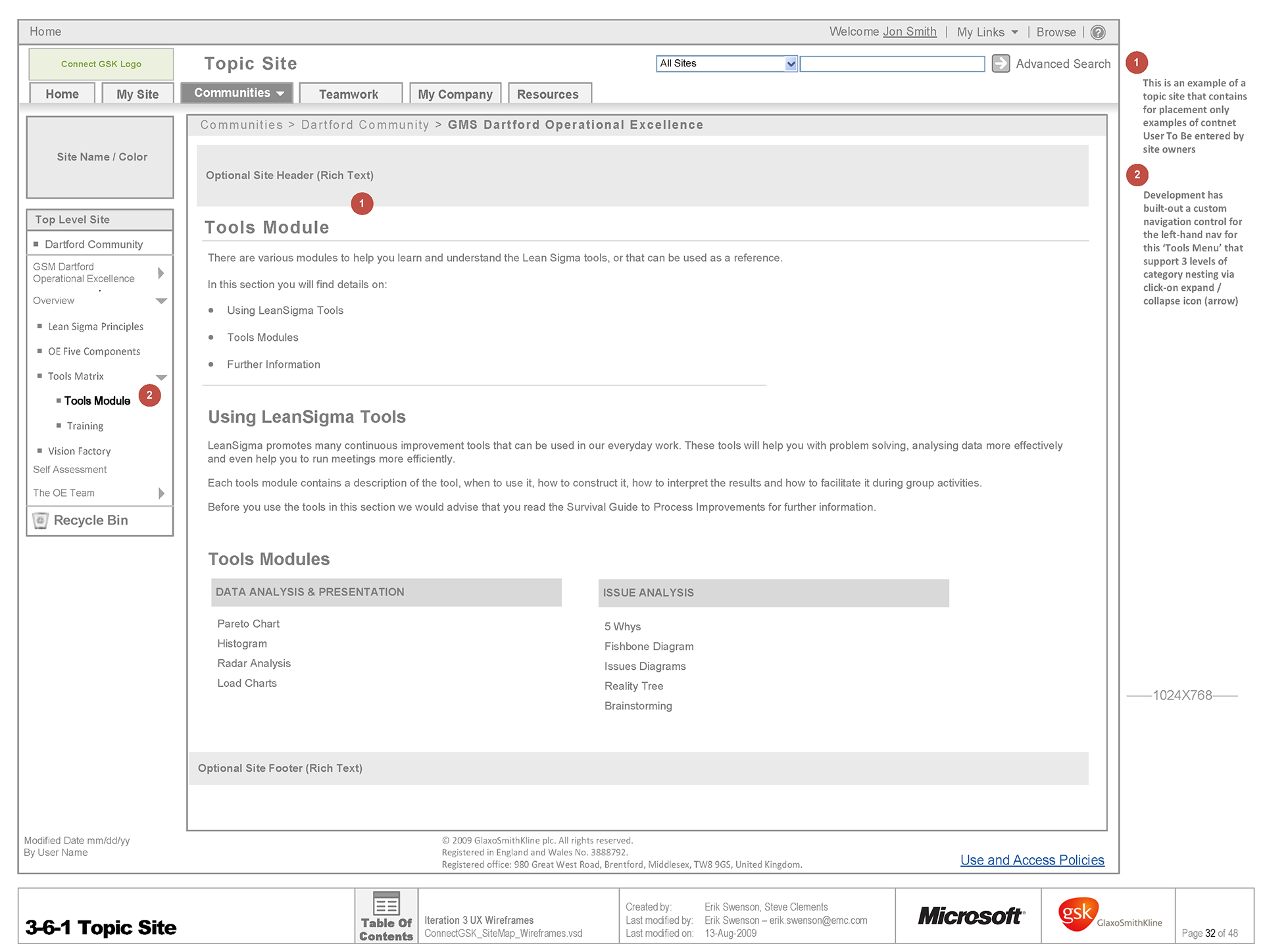Click the Advanced Search link
This screenshot has width=1263, height=952.
pos(1062,64)
